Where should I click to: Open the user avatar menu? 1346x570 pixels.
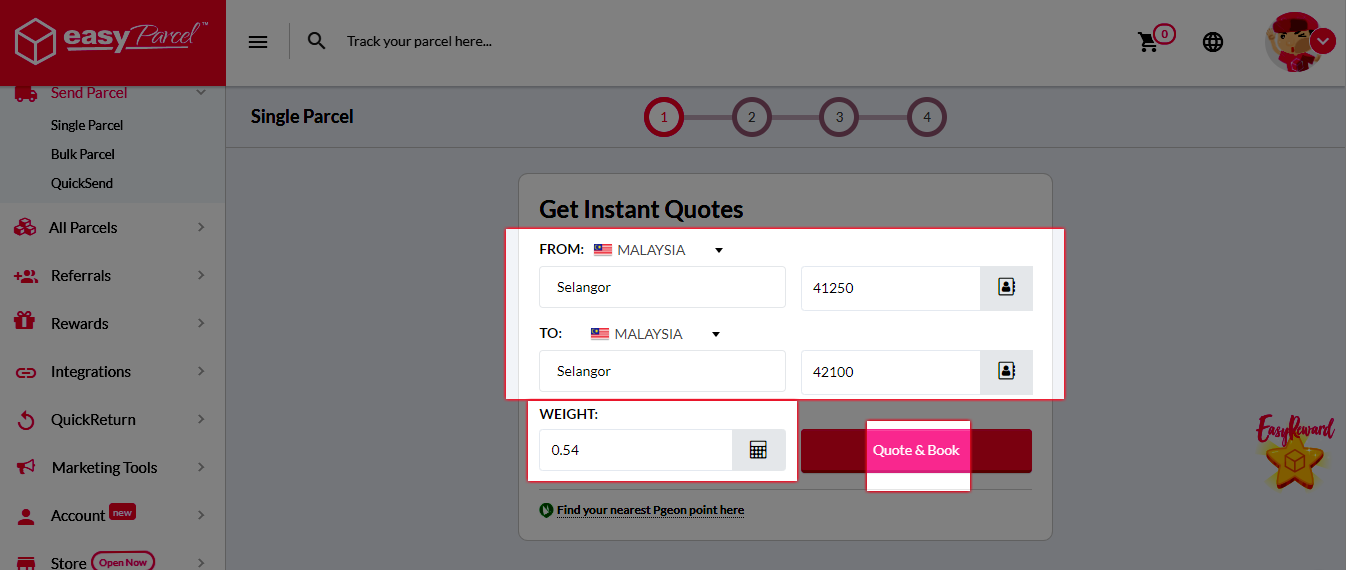1300,42
